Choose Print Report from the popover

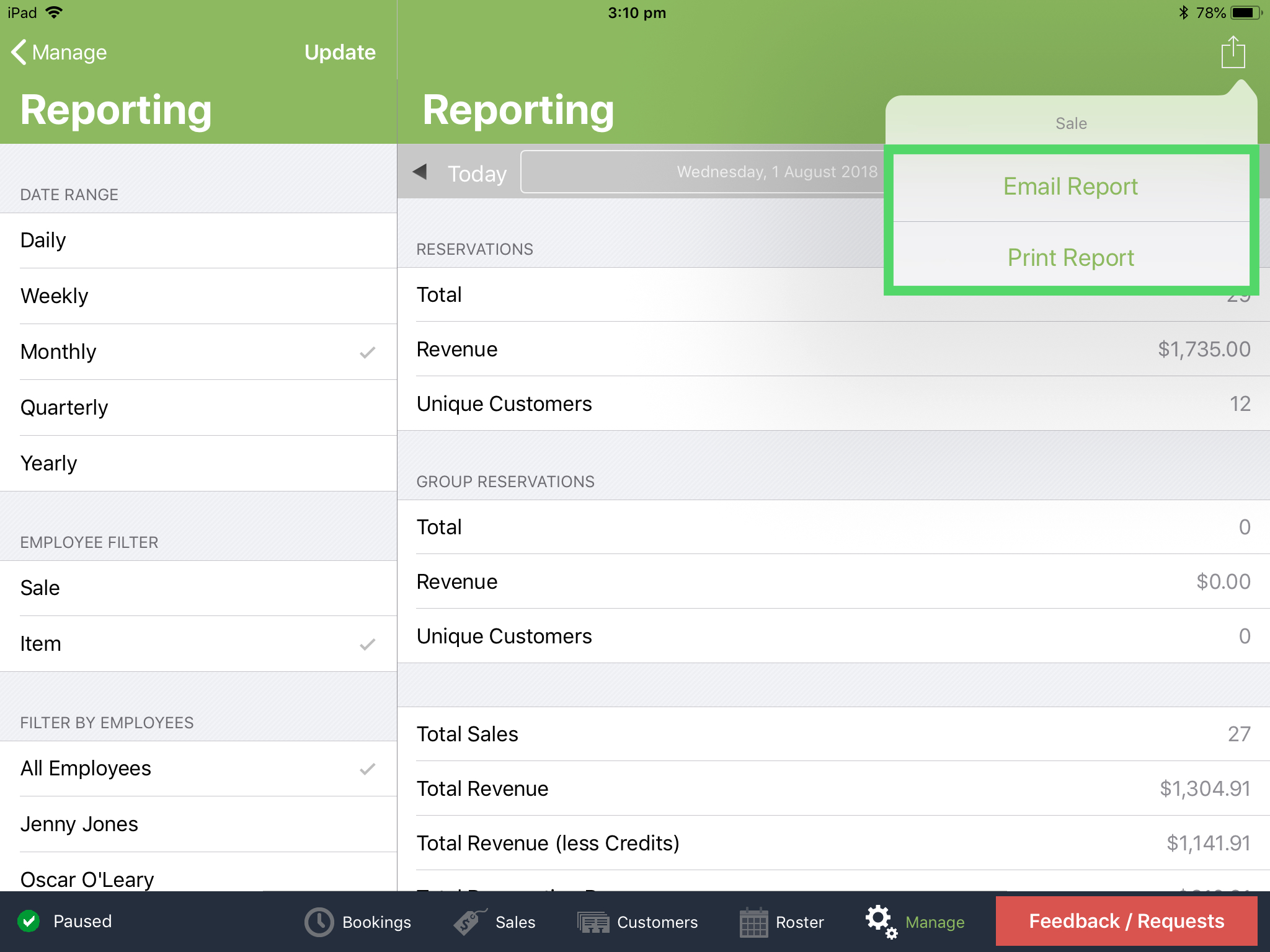(1070, 257)
